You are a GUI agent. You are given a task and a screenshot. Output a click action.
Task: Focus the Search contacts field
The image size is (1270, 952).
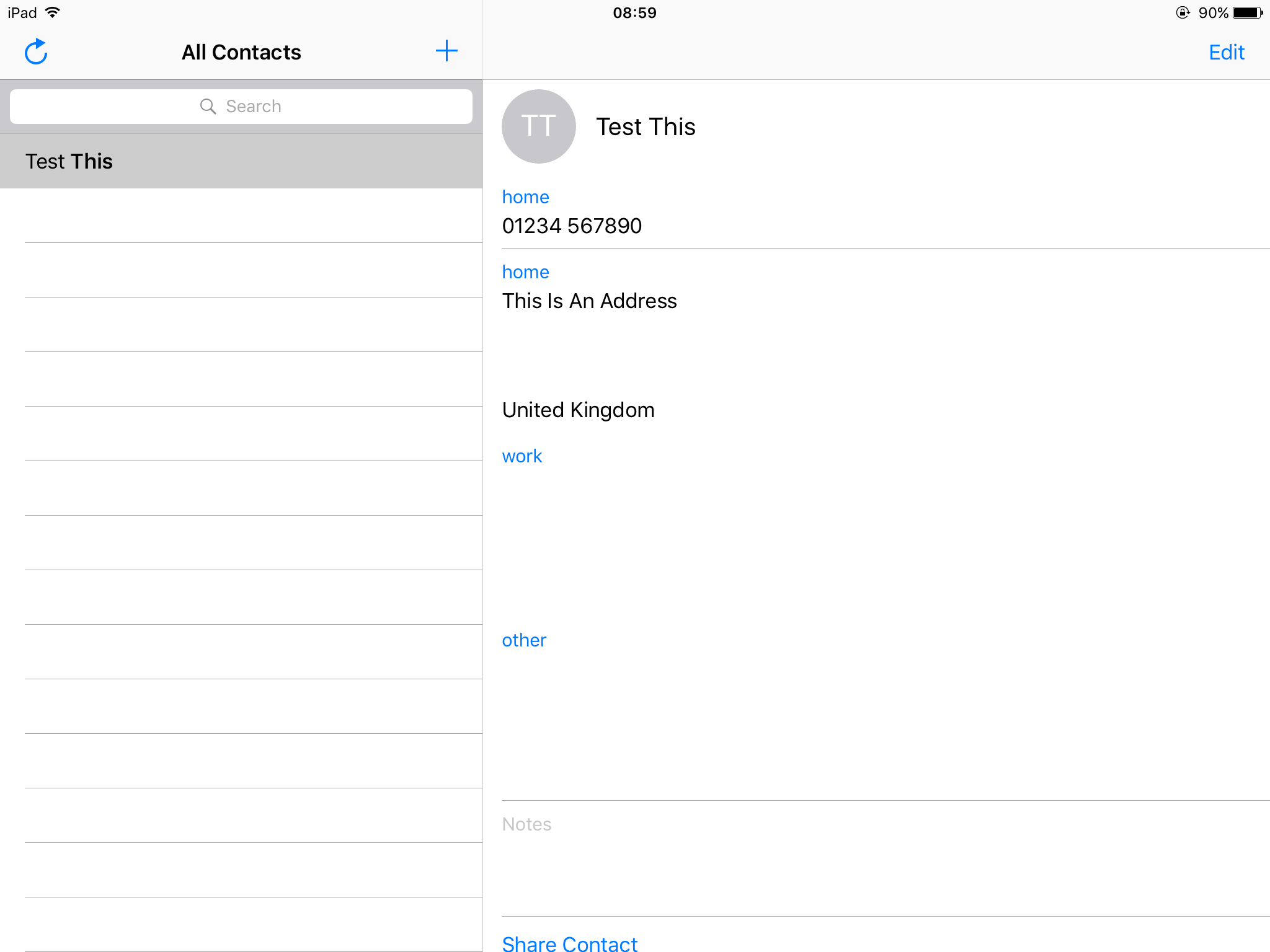tap(241, 107)
